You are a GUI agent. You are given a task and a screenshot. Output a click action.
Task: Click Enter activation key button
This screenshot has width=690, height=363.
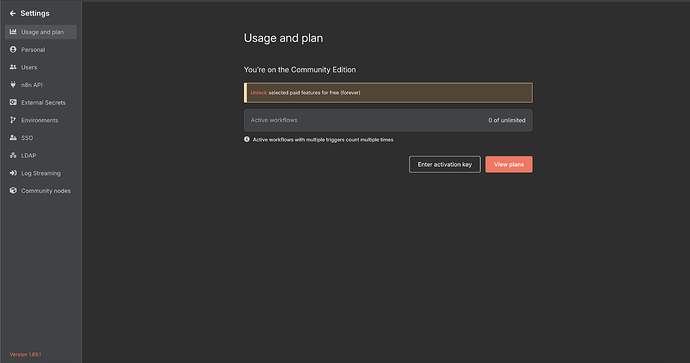coord(444,164)
